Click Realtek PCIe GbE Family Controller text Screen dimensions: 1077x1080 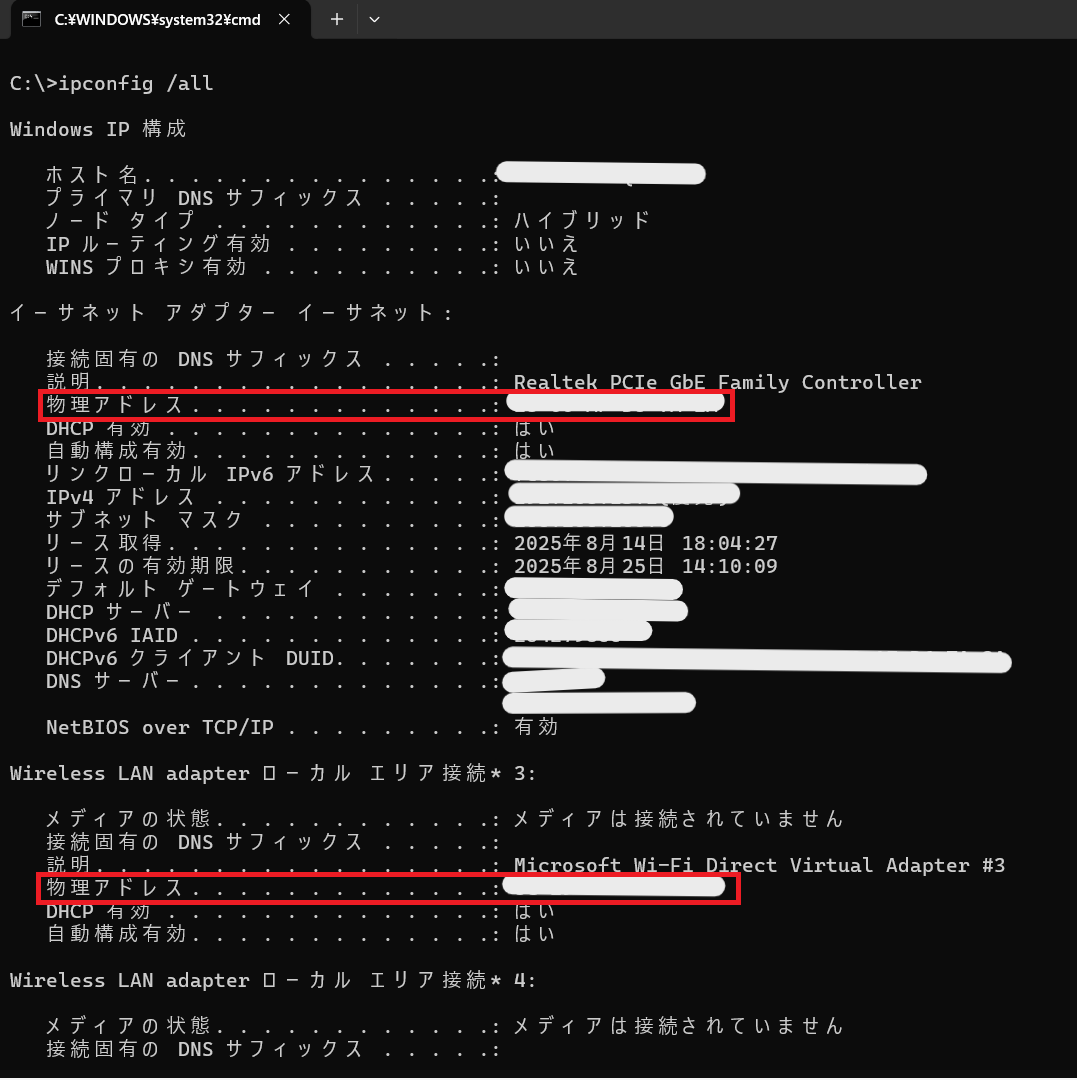(x=717, y=382)
